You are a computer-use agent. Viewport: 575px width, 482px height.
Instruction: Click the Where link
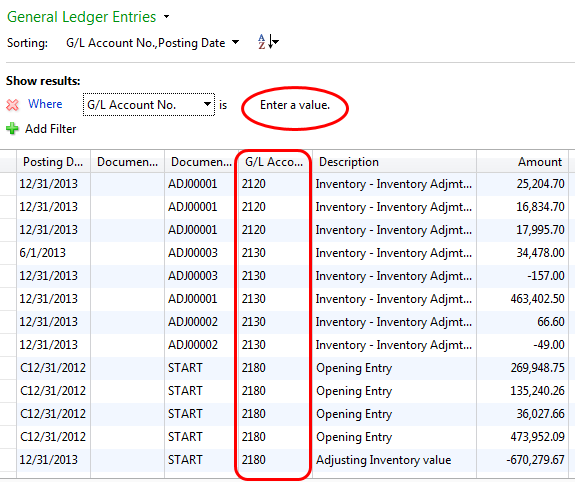click(x=45, y=104)
